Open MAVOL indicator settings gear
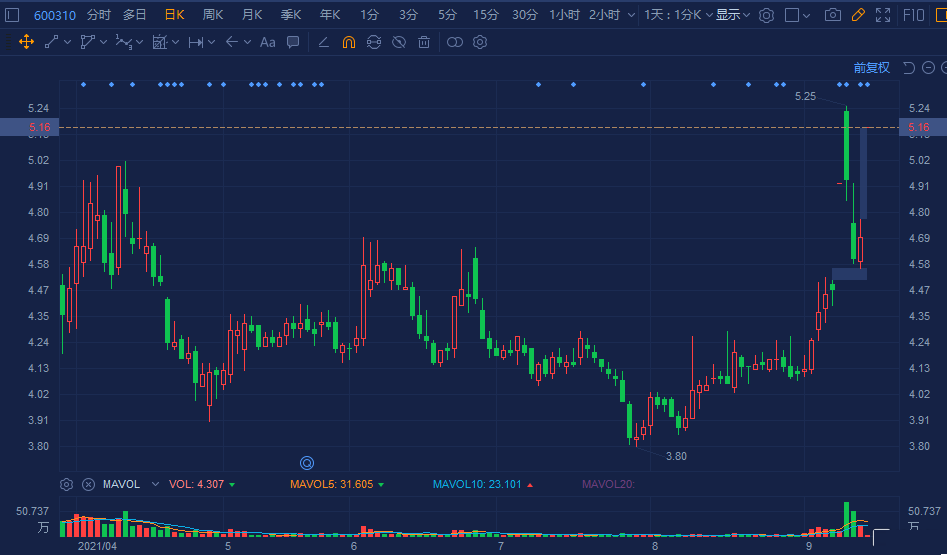The image size is (947, 555). pyautogui.click(x=66, y=484)
